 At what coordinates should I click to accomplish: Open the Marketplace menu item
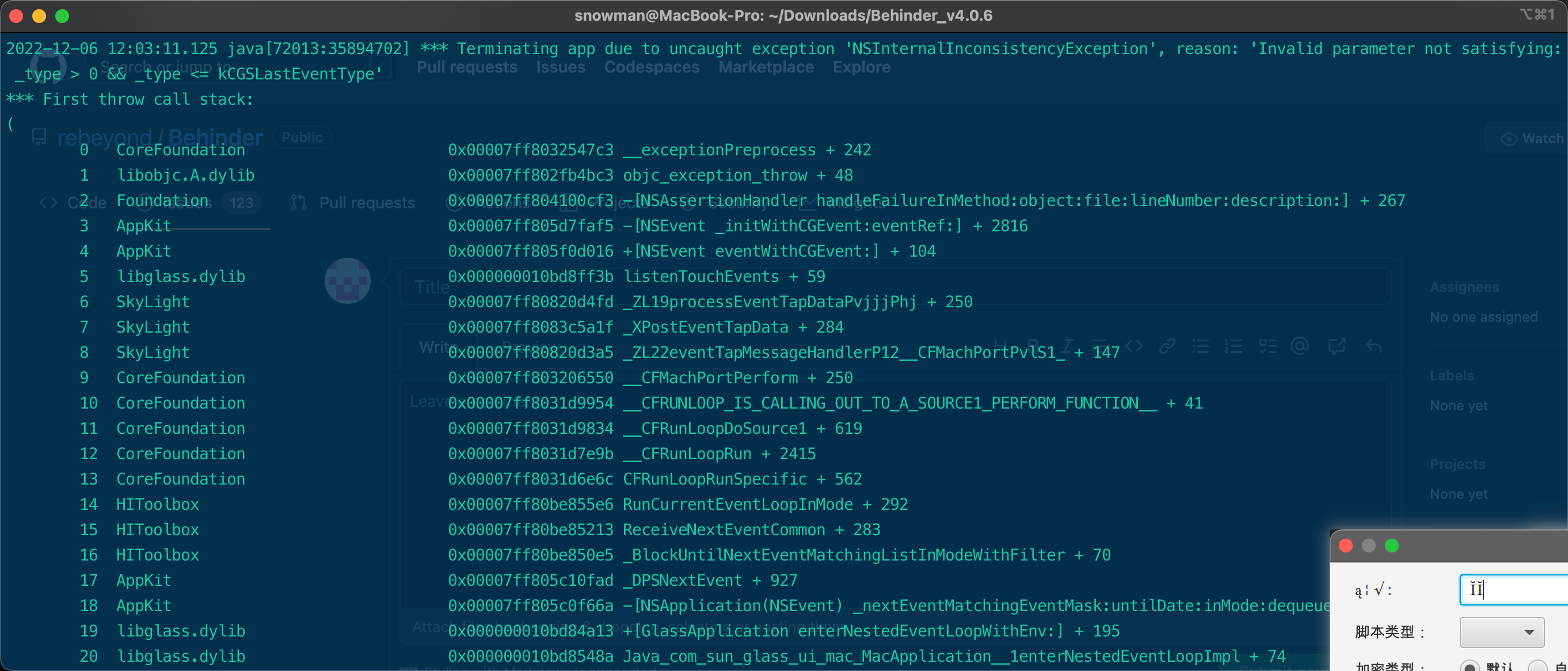[765, 67]
